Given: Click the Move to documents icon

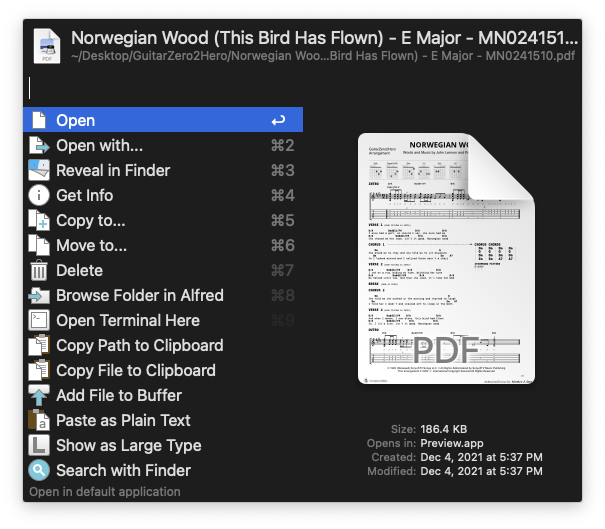Looking at the screenshot, I should click(x=39, y=245).
